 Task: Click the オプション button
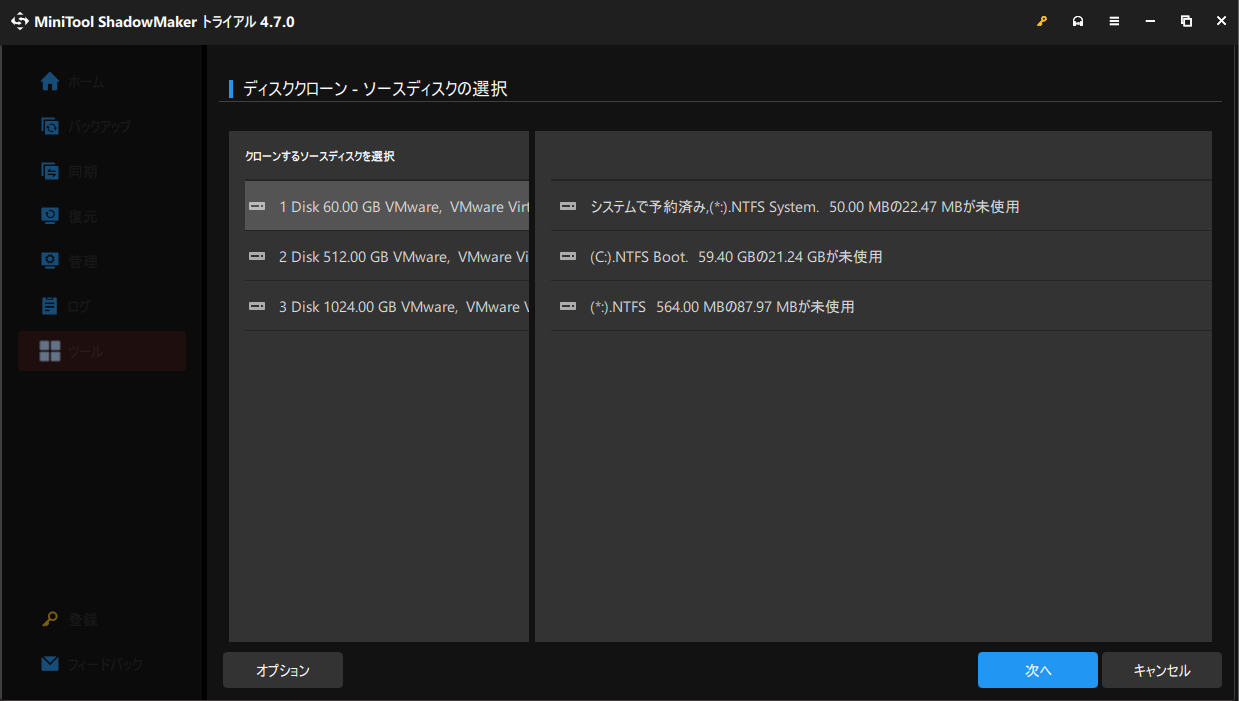[x=283, y=670]
